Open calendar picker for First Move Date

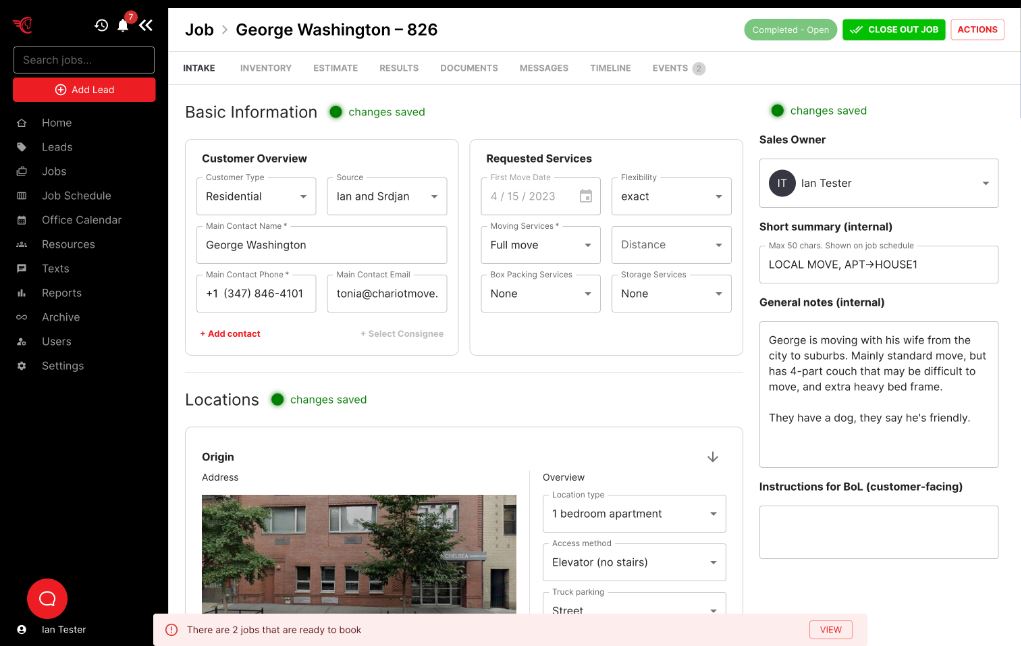point(586,196)
